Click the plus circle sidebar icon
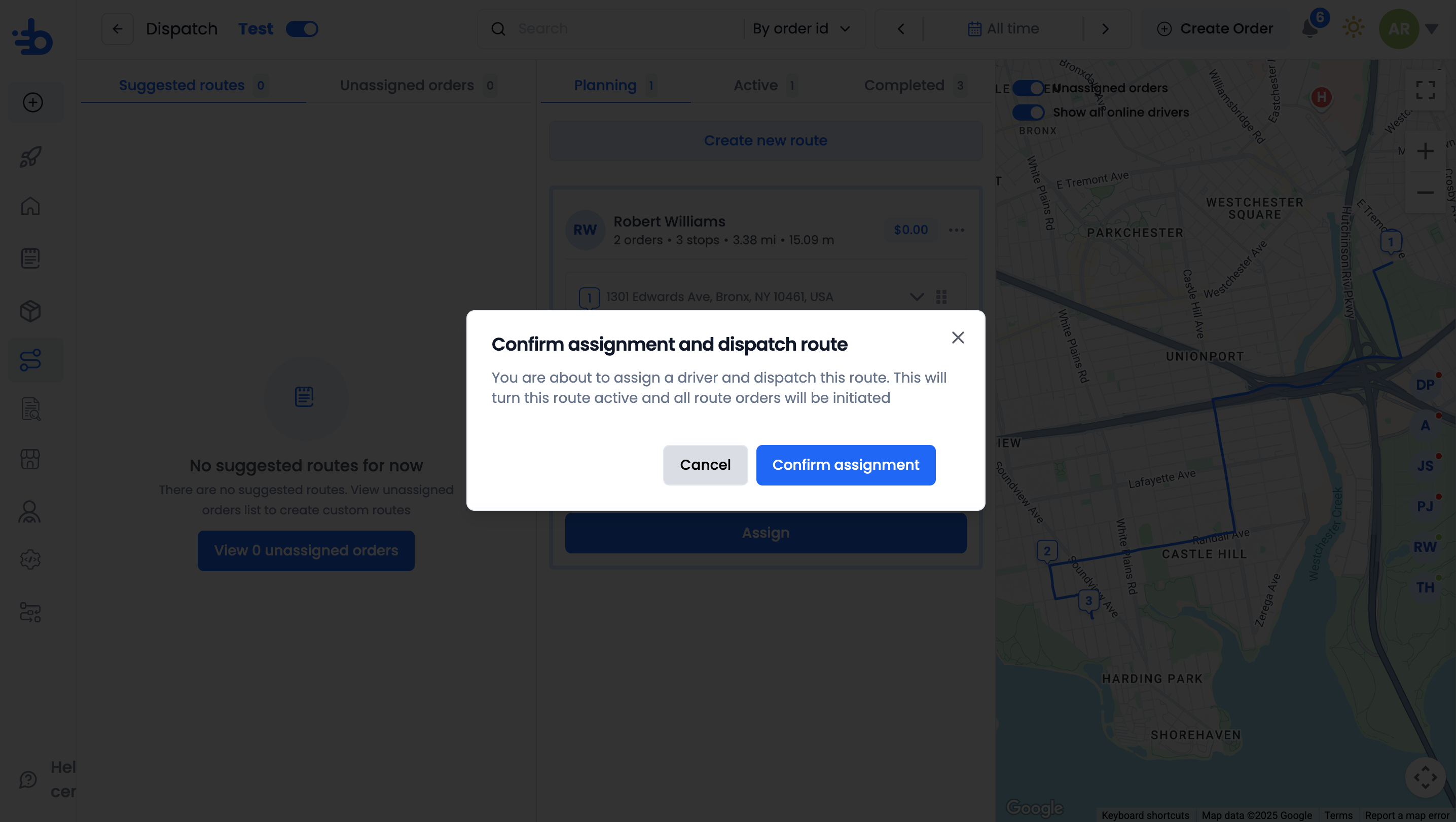Image resolution: width=1456 pixels, height=822 pixels. point(32,102)
